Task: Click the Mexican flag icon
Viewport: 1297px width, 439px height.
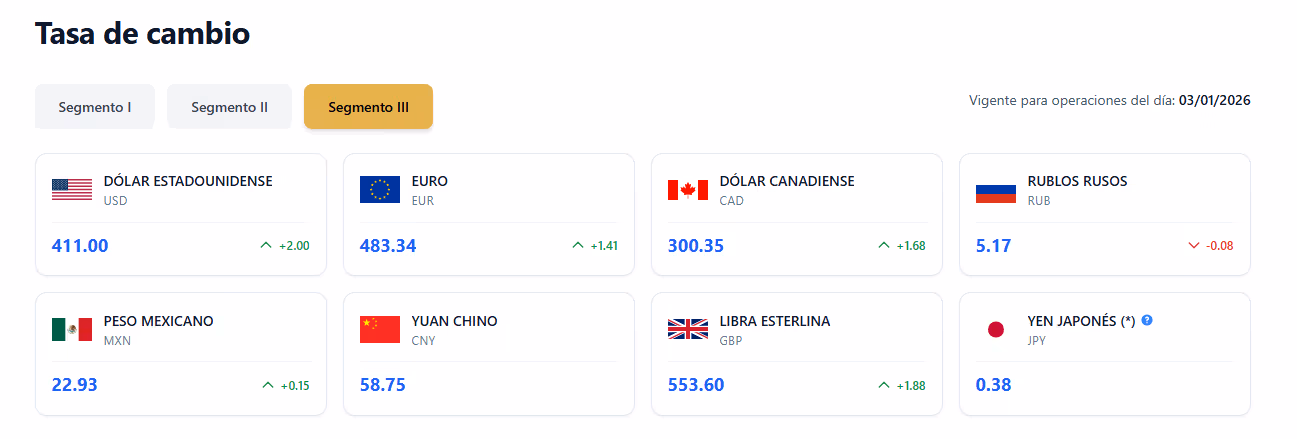Action: coord(72,329)
